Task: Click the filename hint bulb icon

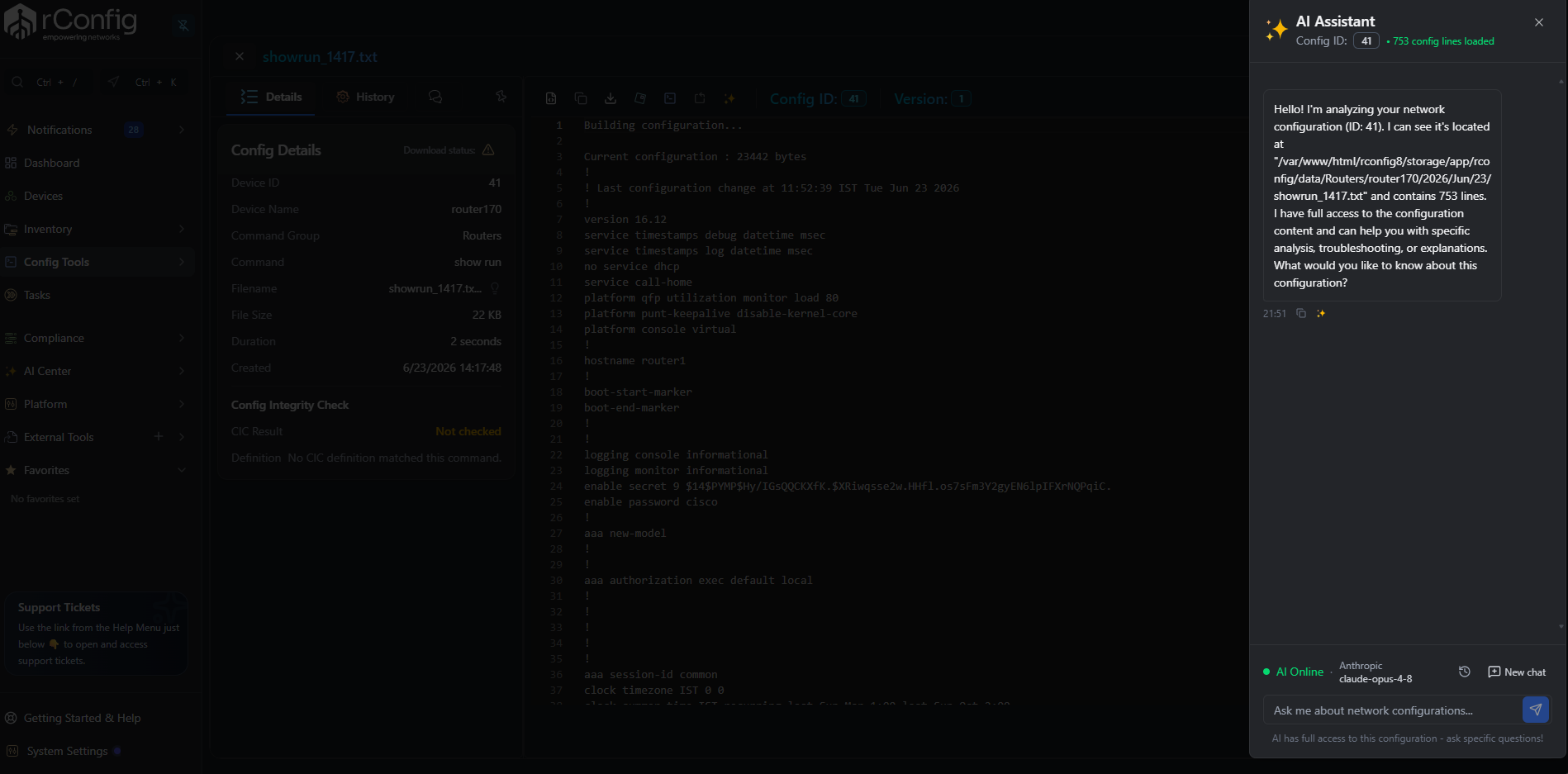Action: 495,288
